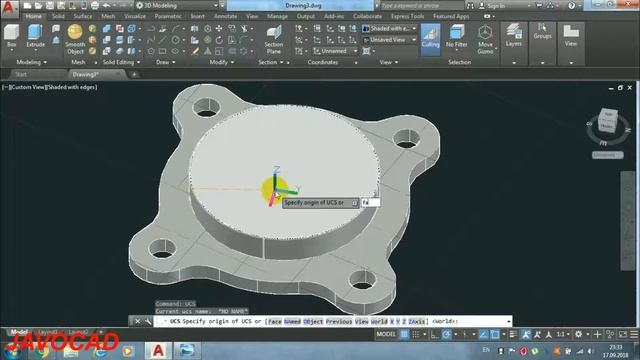This screenshot has height=360, width=640.
Task: Click the Plot printer icon
Action: coord(95,6)
